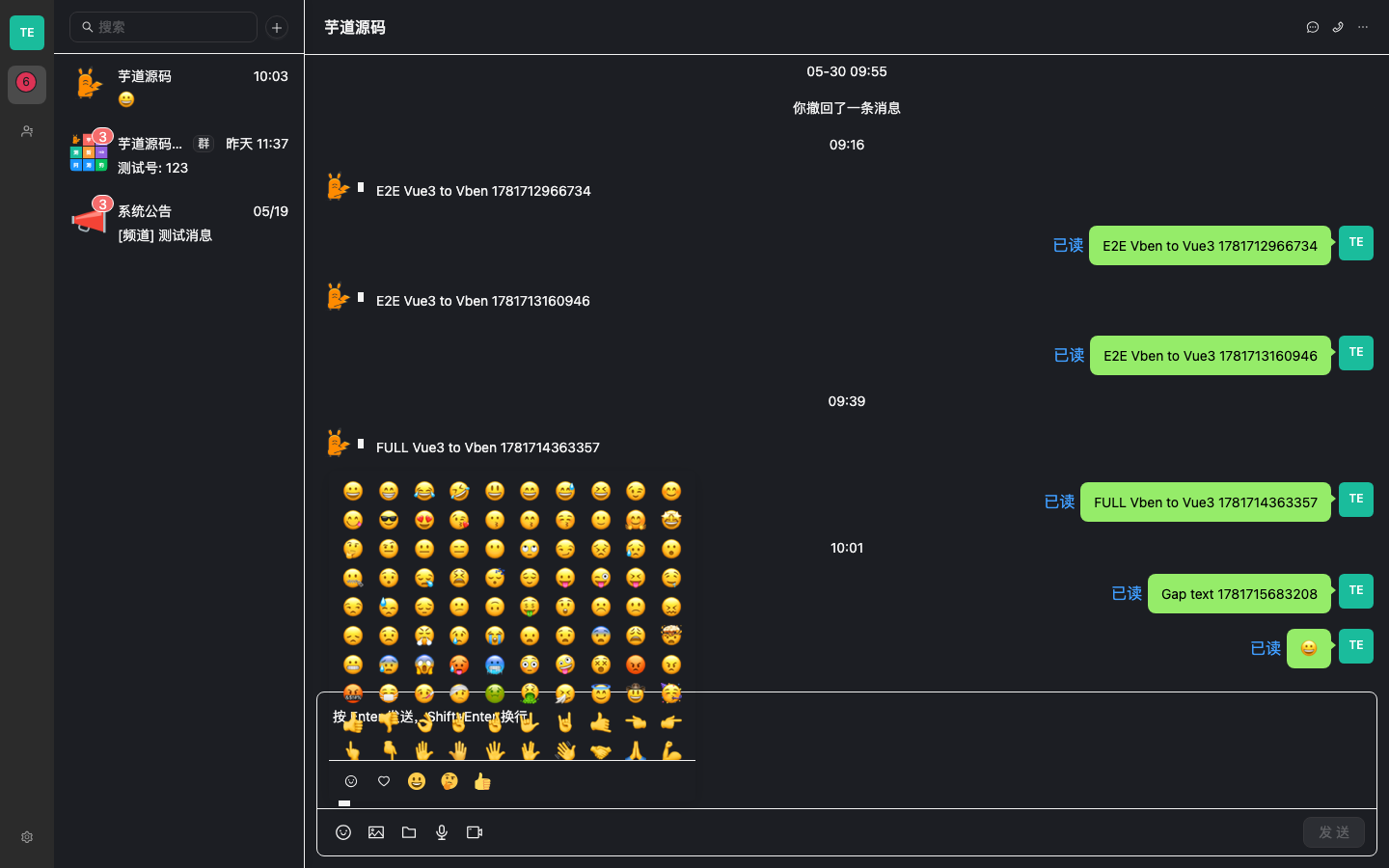Image resolution: width=1389 pixels, height=868 pixels.
Task: Open the contacts icon in the left sidebar
Action: 27,131
